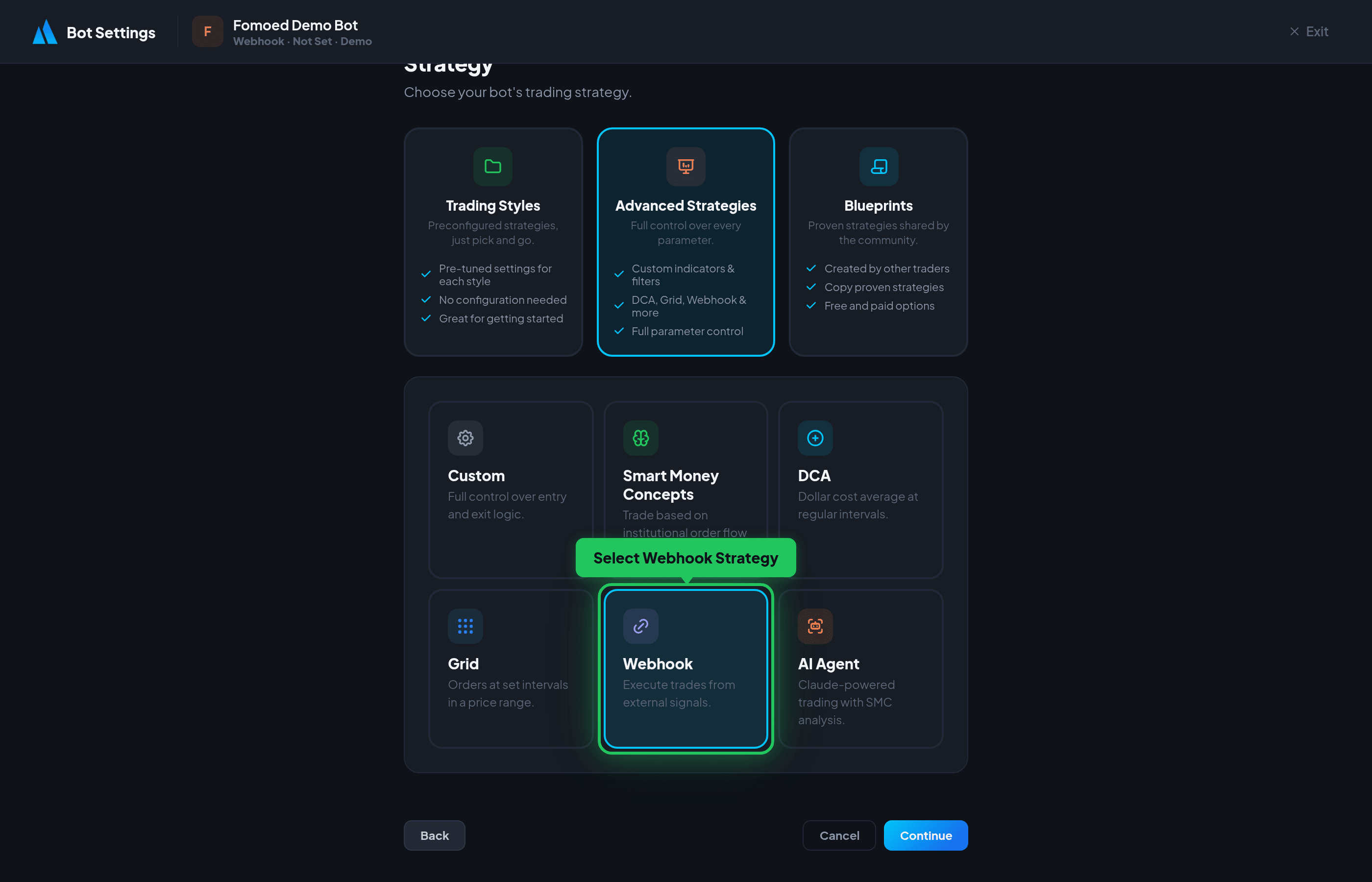The image size is (1372, 882).
Task: Click "Execute trades from external signals." description
Action: click(679, 693)
